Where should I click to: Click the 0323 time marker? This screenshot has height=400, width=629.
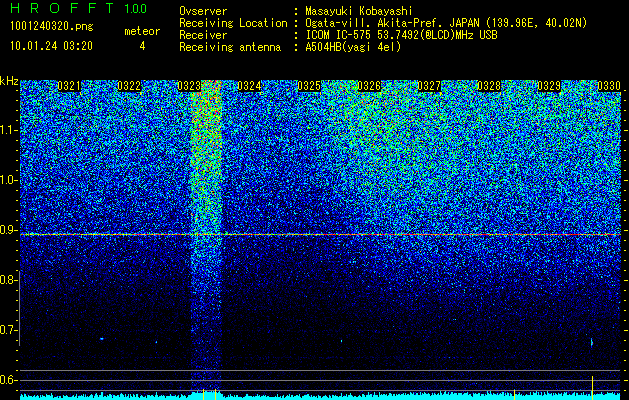(189, 86)
